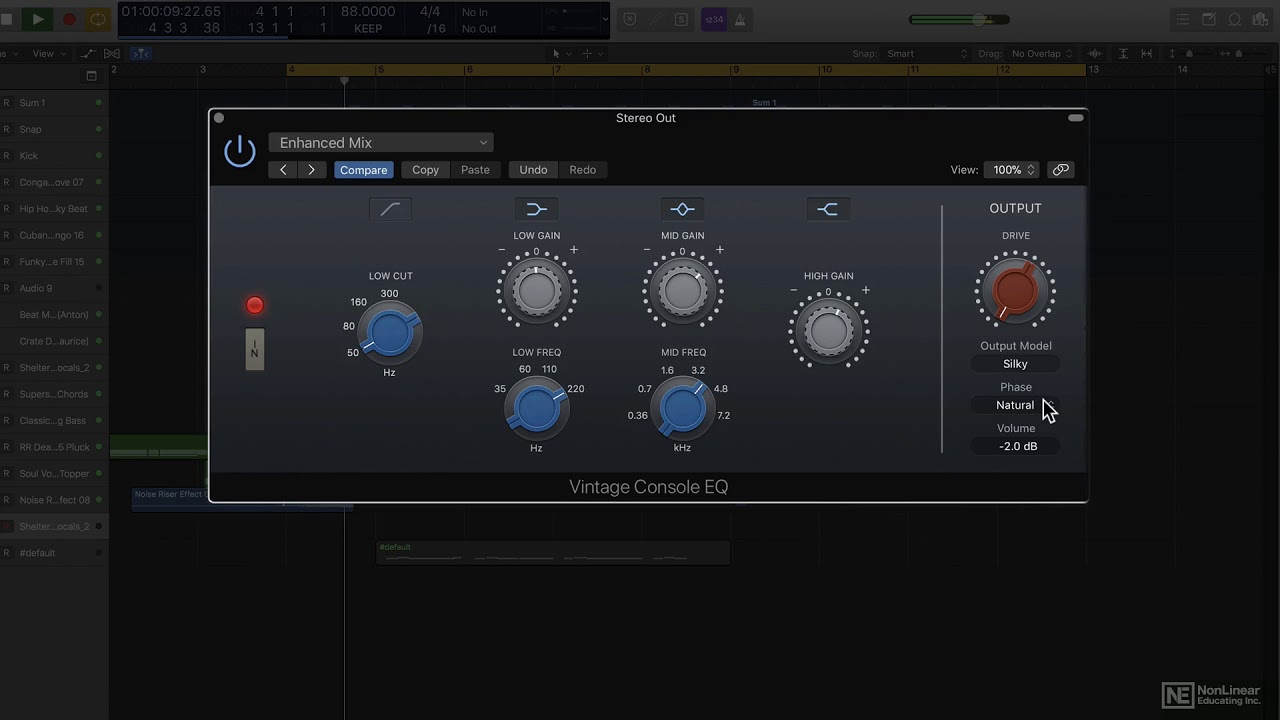Click the red DRIVE knob
Viewport: 1280px width, 720px height.
click(1015, 291)
